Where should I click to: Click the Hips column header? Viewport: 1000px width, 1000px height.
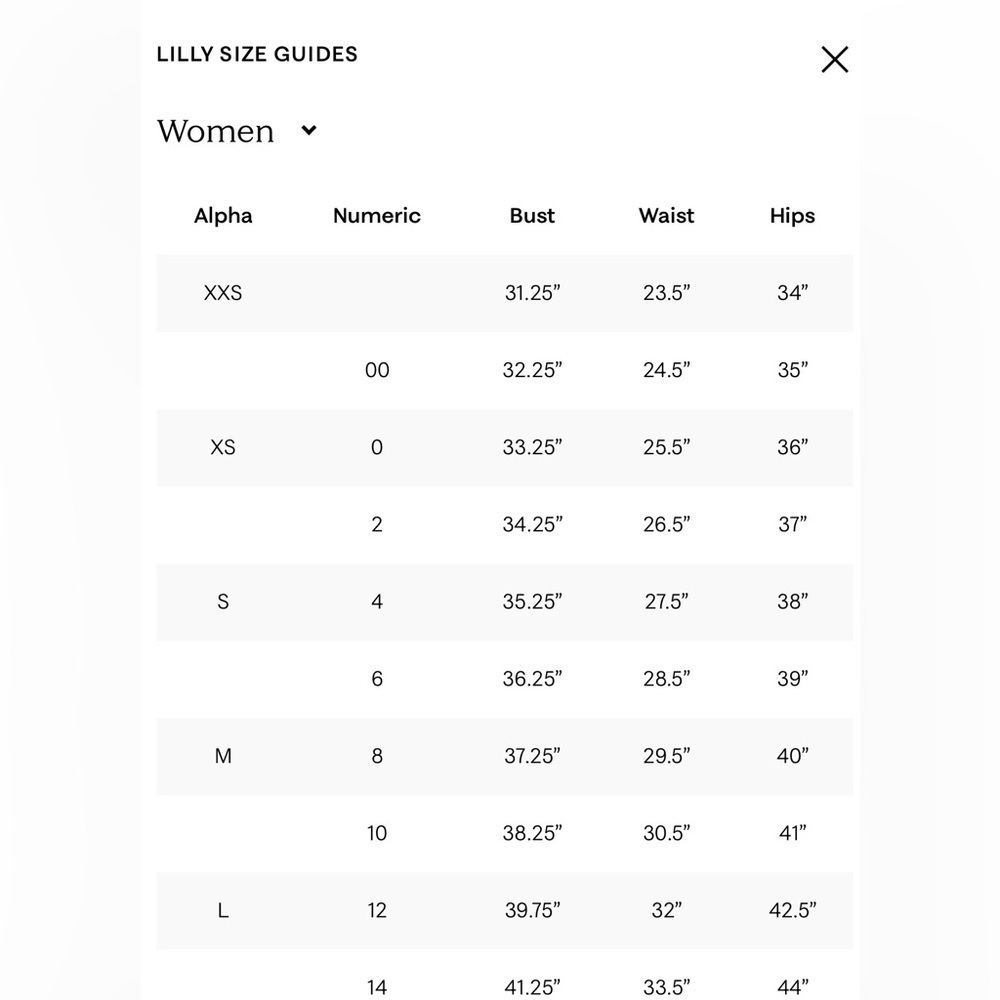point(792,216)
